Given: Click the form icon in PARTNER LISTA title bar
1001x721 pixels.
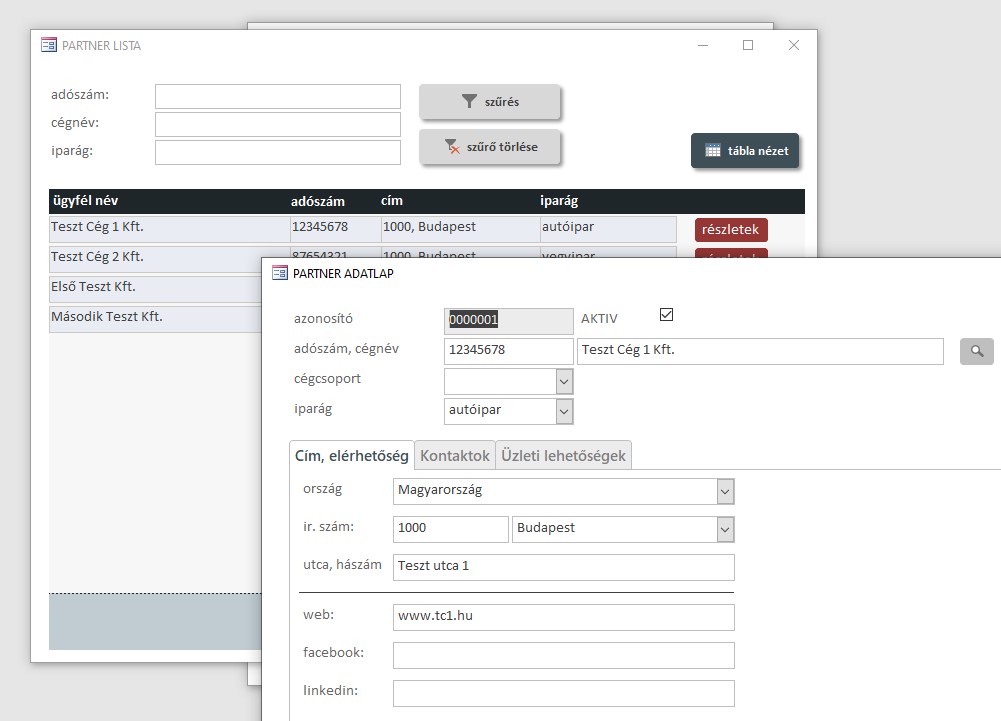Looking at the screenshot, I should 49,45.
